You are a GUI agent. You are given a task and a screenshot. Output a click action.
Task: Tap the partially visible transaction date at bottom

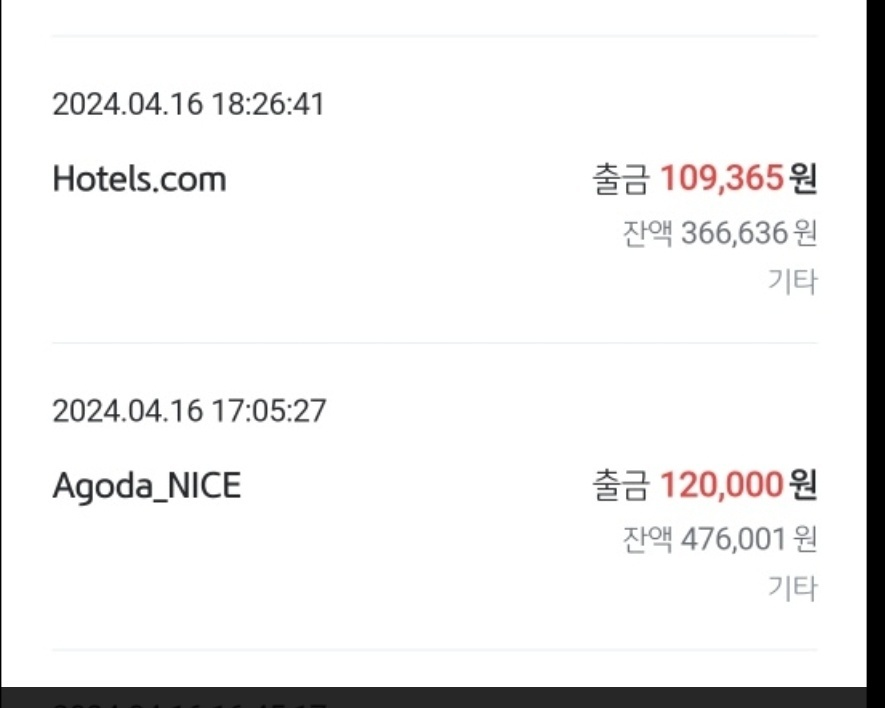[x=188, y=703]
